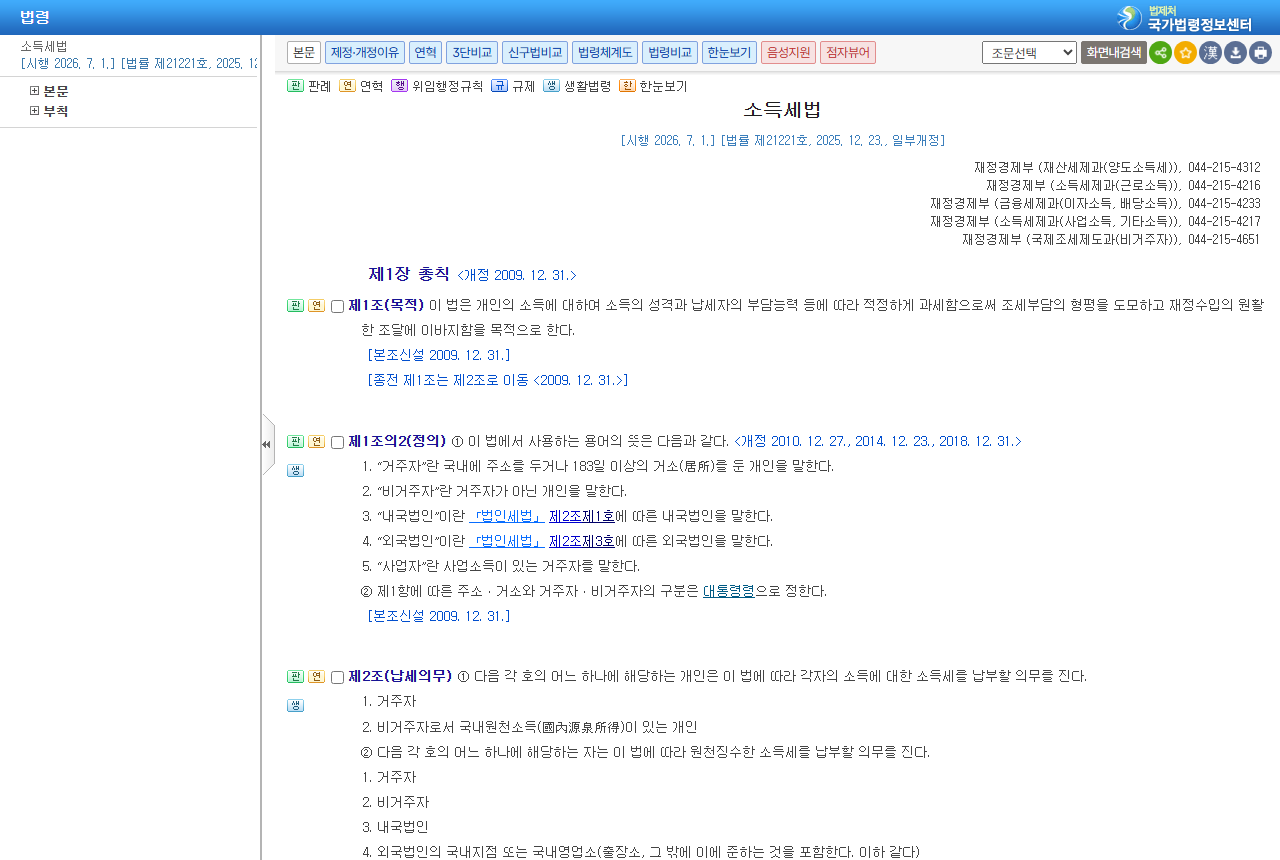
Task: Click 한눈보기 legend icon
Action: coord(627,86)
